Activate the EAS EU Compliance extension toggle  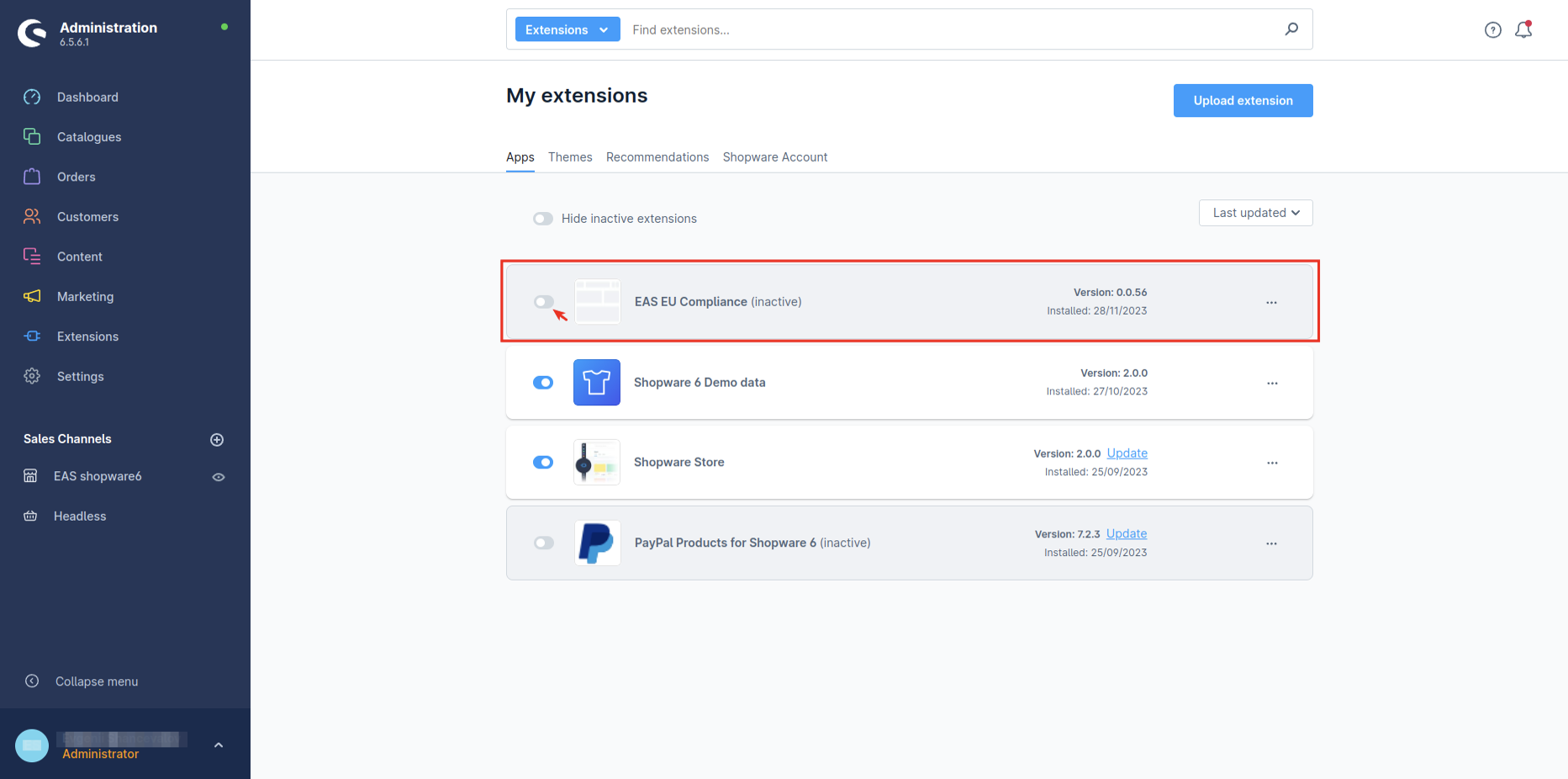click(x=544, y=302)
